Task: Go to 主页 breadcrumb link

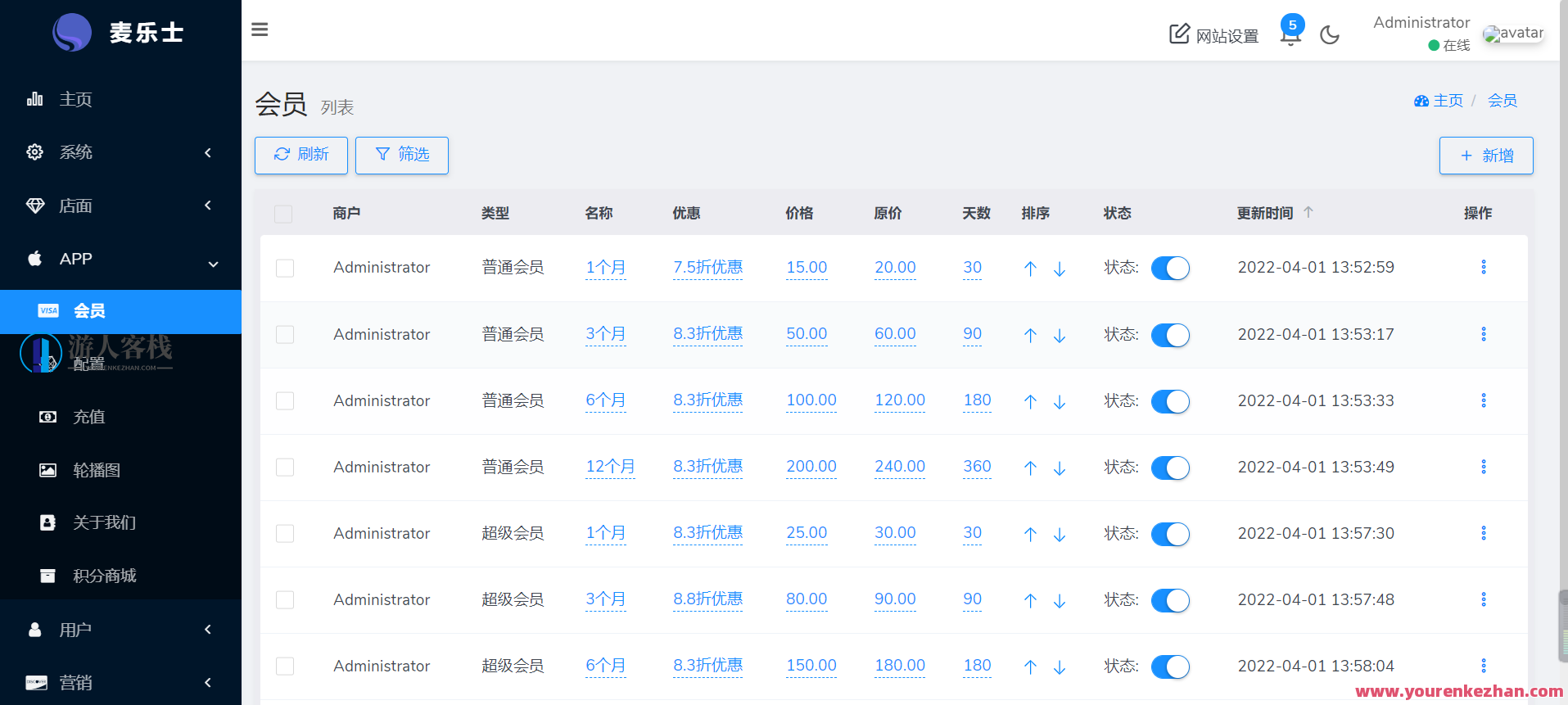Action: pyautogui.click(x=1439, y=101)
